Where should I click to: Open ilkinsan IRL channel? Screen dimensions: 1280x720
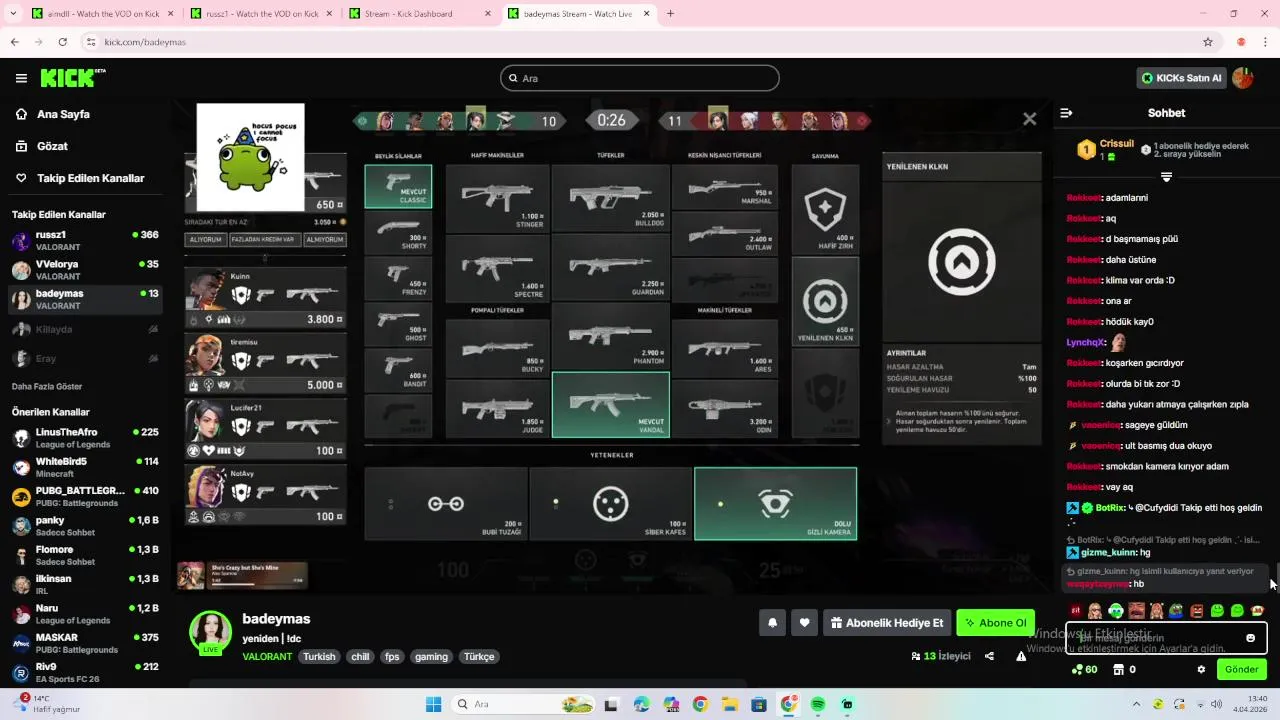(86, 584)
